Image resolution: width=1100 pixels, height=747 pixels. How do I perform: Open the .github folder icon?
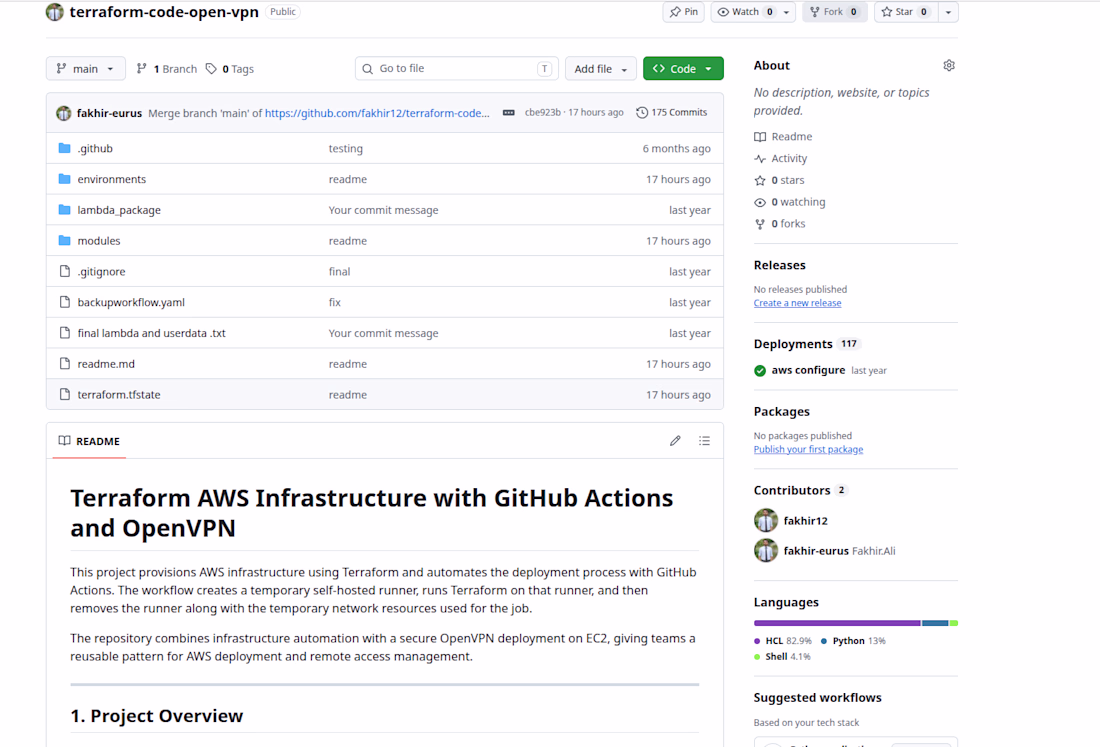(65, 148)
